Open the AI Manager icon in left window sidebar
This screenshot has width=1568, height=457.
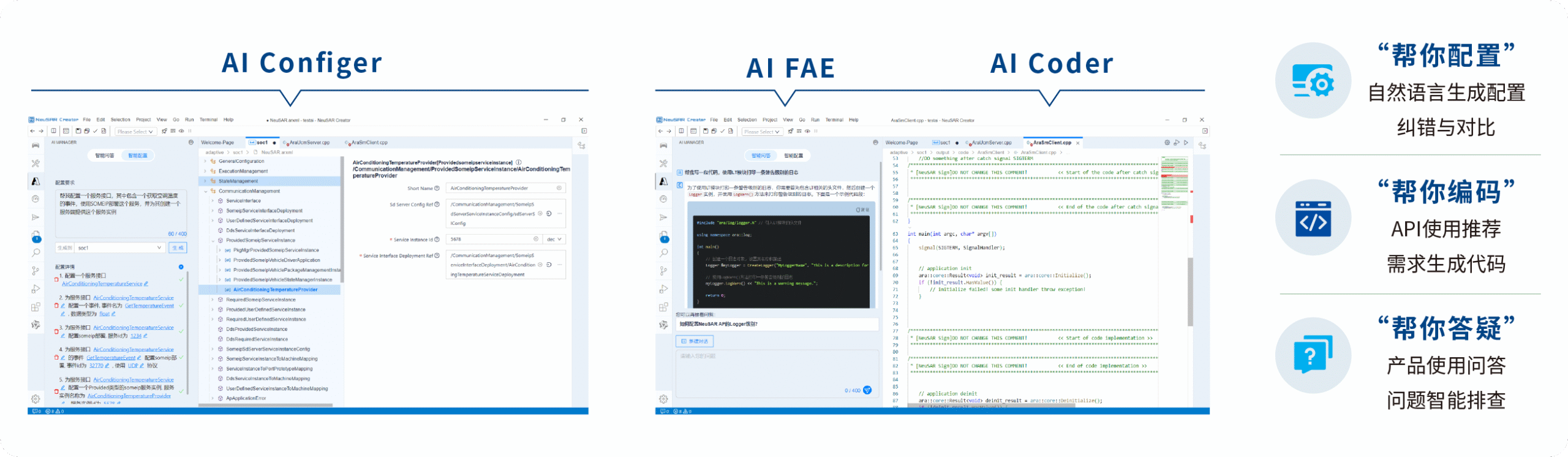(36, 181)
